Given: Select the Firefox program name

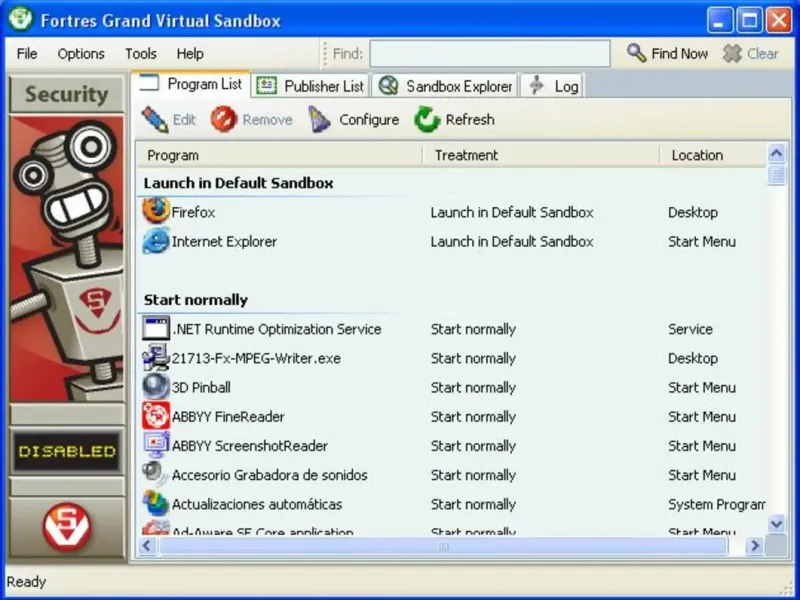Looking at the screenshot, I should click(x=193, y=212).
